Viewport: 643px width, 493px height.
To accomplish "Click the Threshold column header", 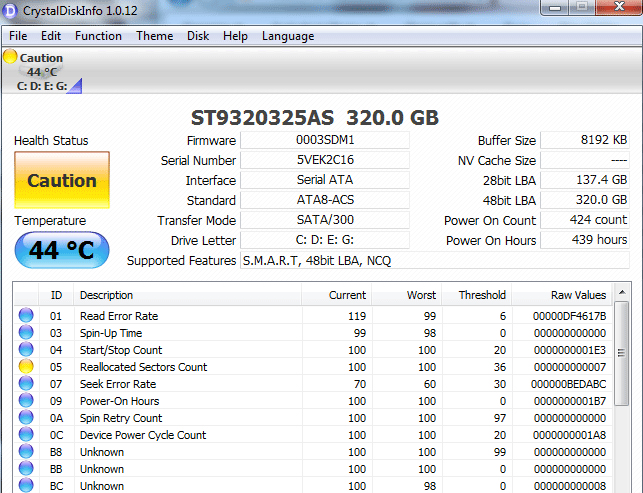I will coord(477,295).
